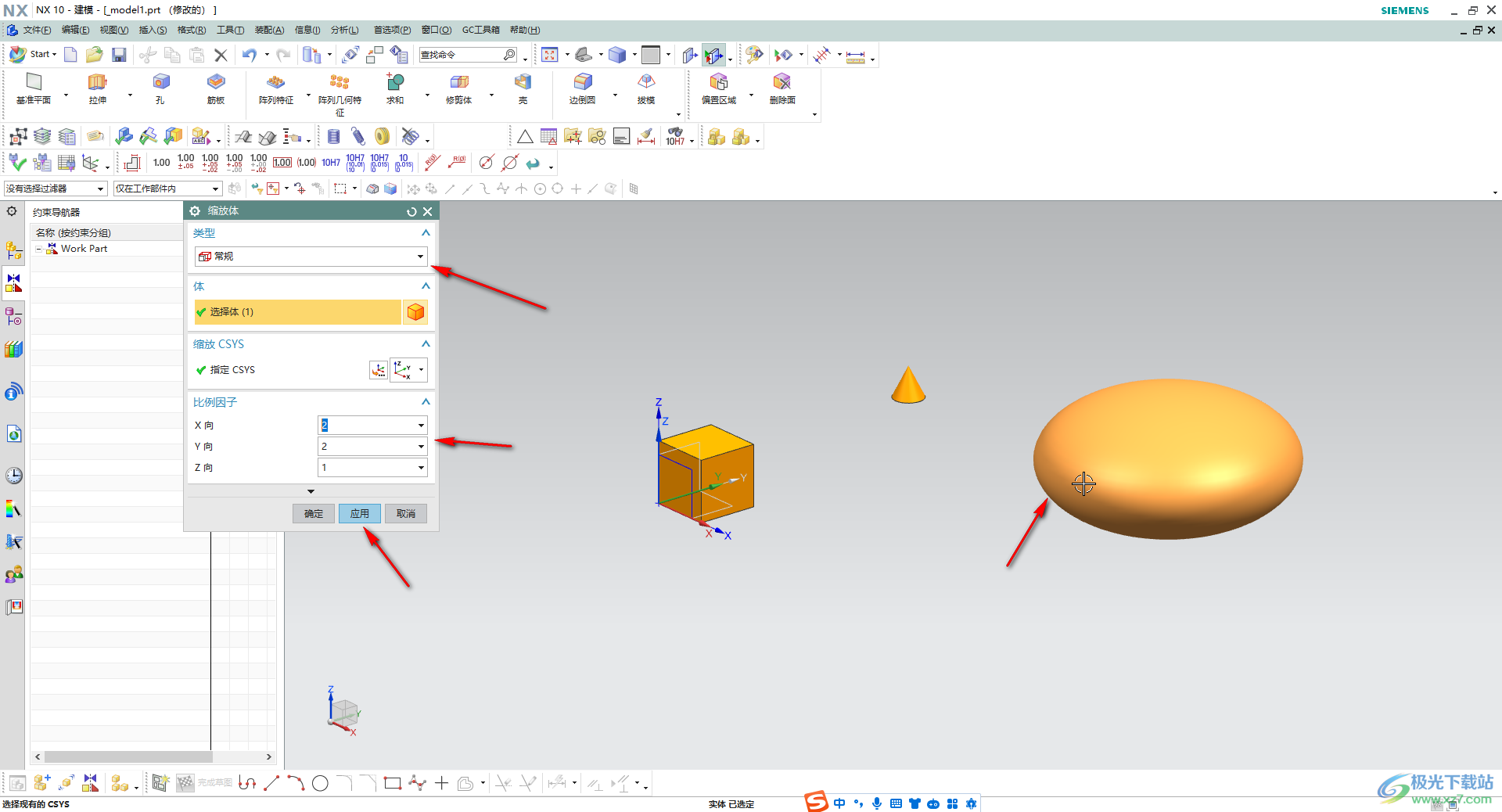Select the 基准平面 datum plane tool
Image resolution: width=1502 pixels, height=812 pixels.
click(x=34, y=88)
